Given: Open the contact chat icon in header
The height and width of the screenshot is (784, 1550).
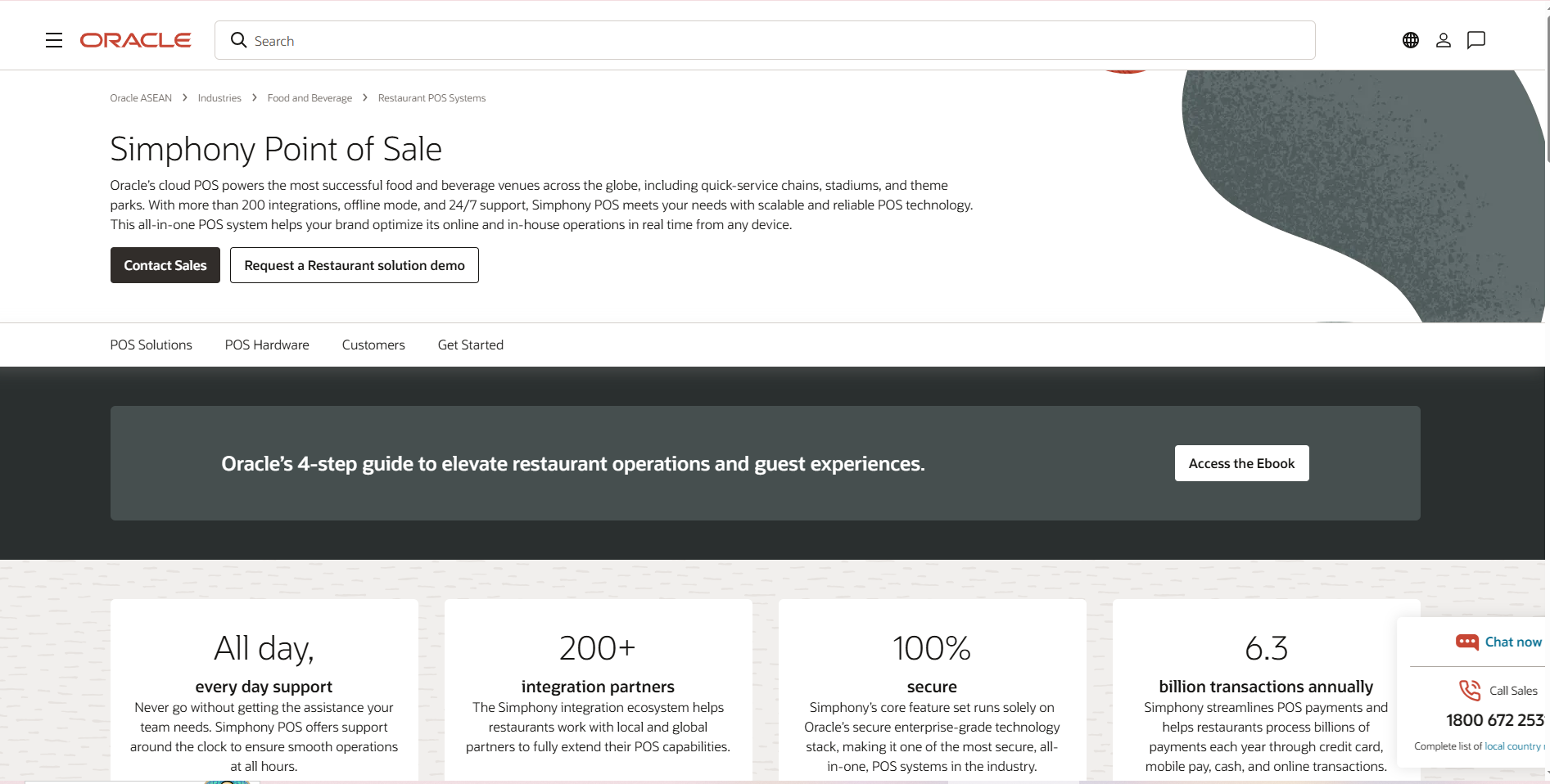Looking at the screenshot, I should 1475,40.
